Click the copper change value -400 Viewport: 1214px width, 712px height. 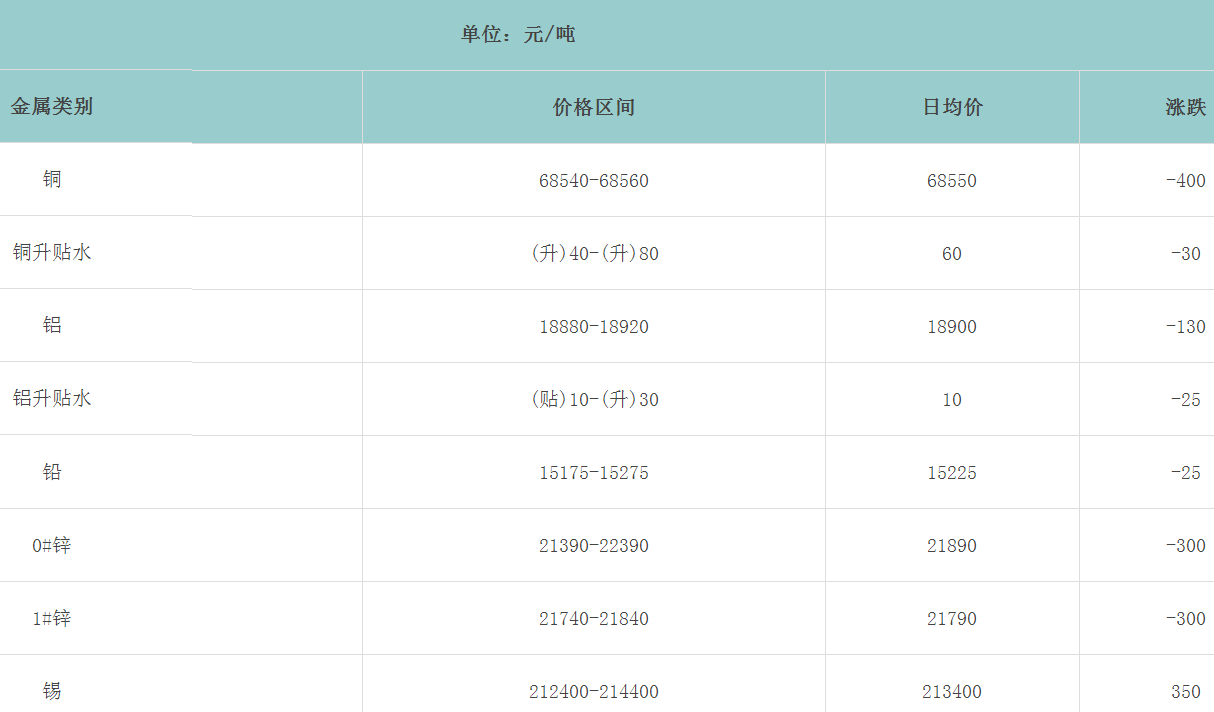1185,181
